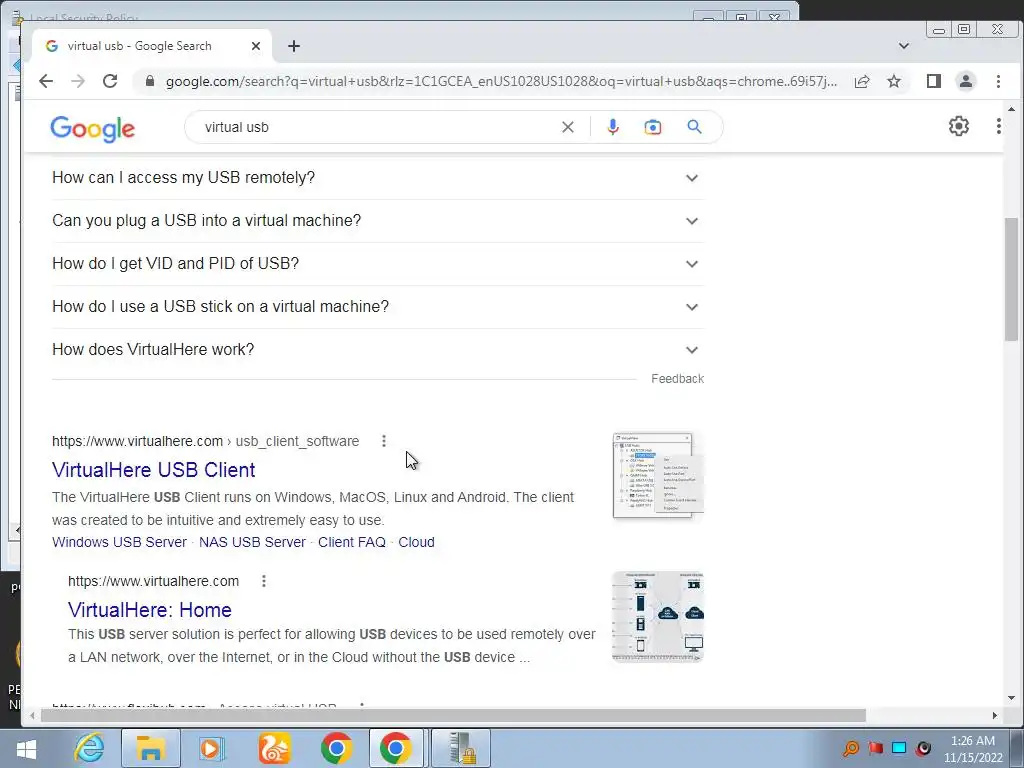Share this page via address bar icon
The image size is (1024, 768).
pyautogui.click(x=862, y=81)
